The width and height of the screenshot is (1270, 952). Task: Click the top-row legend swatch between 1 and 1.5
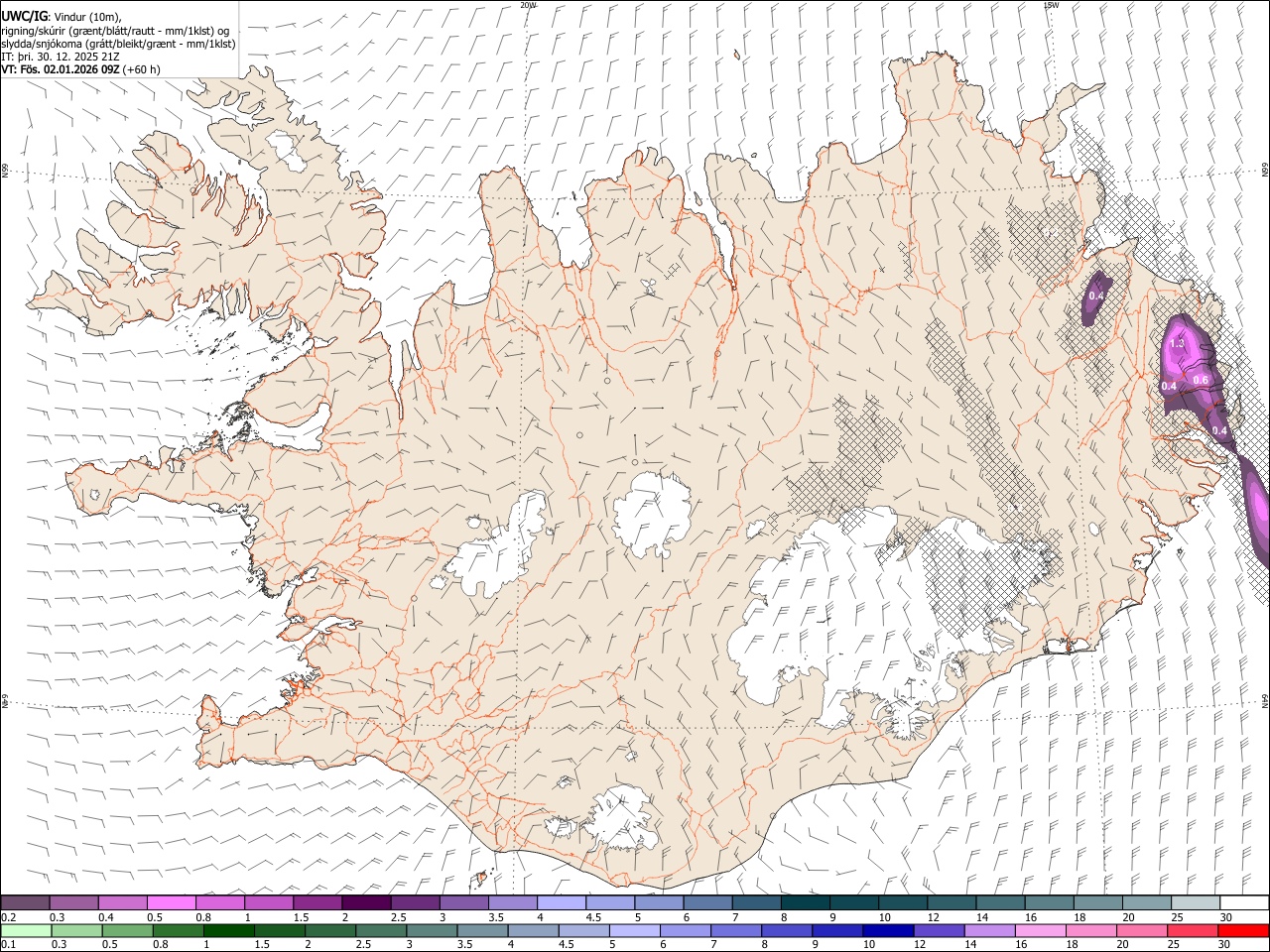click(268, 902)
